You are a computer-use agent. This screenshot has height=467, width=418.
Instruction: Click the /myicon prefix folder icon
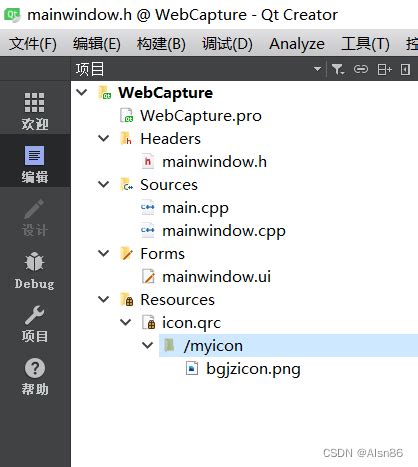169,345
